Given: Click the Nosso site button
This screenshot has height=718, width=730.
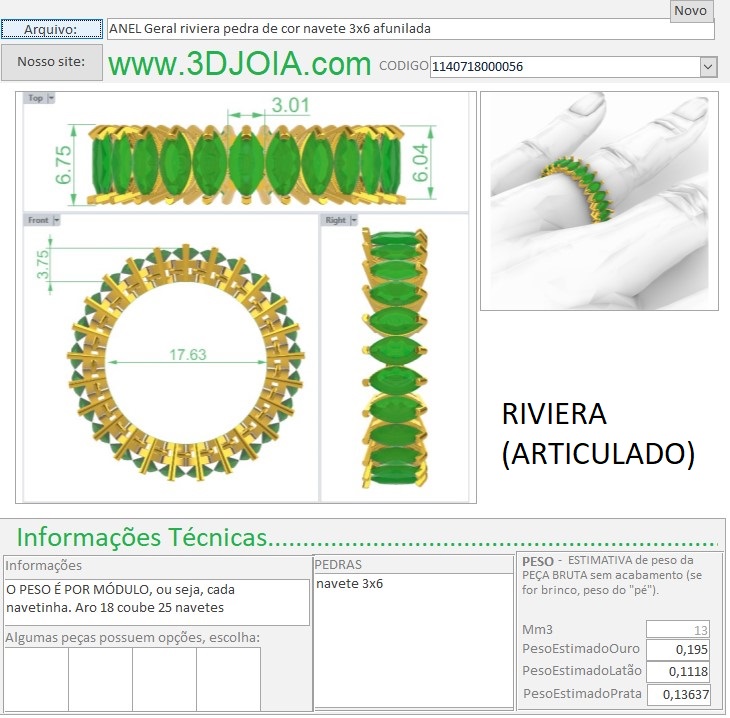Looking at the screenshot, I should pyautogui.click(x=52, y=62).
